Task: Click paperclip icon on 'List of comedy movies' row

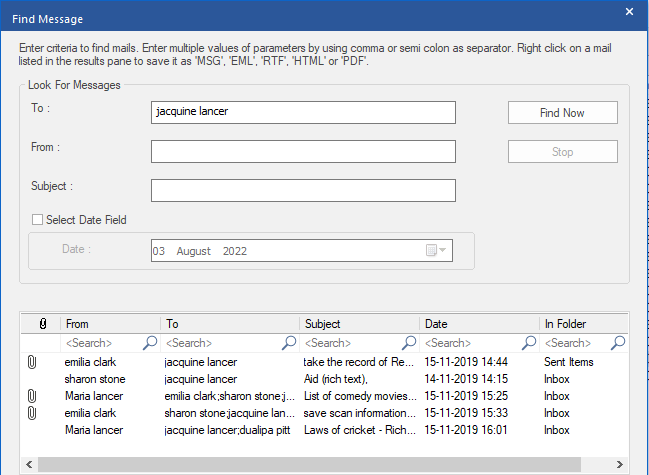Action: coord(32,396)
